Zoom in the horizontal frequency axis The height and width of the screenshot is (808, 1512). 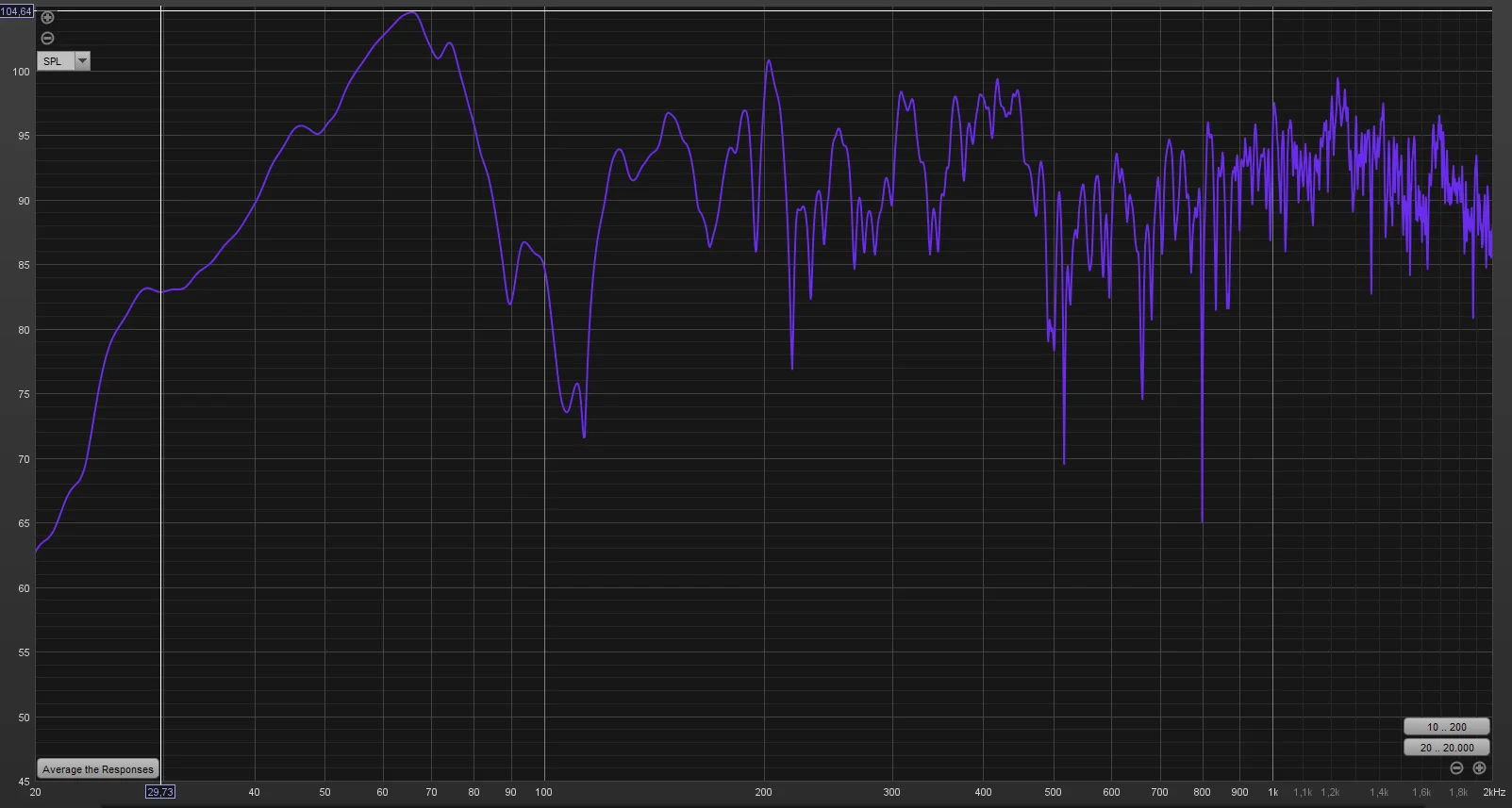[1479, 768]
